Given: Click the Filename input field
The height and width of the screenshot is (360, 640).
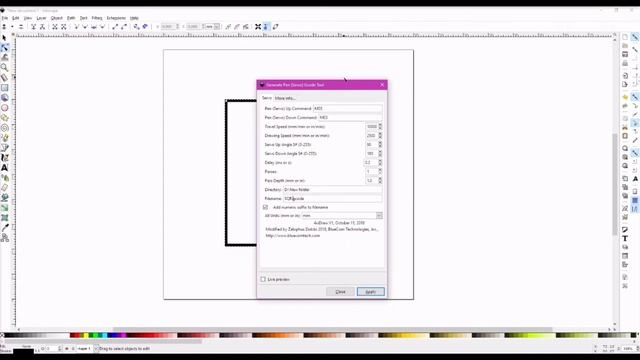Looking at the screenshot, I should [x=333, y=199].
